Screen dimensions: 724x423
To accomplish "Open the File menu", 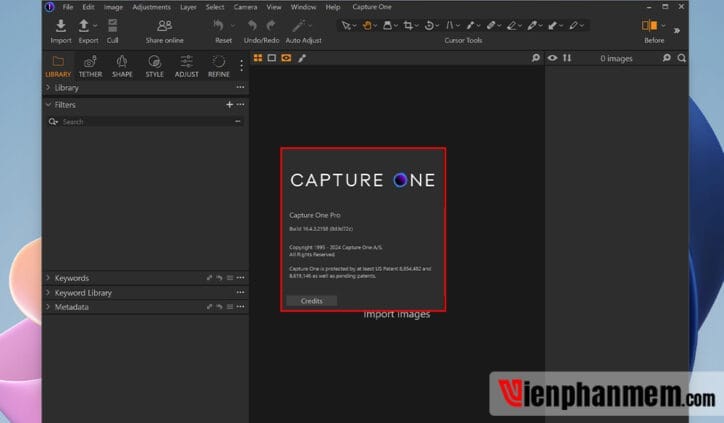I will (68, 7).
